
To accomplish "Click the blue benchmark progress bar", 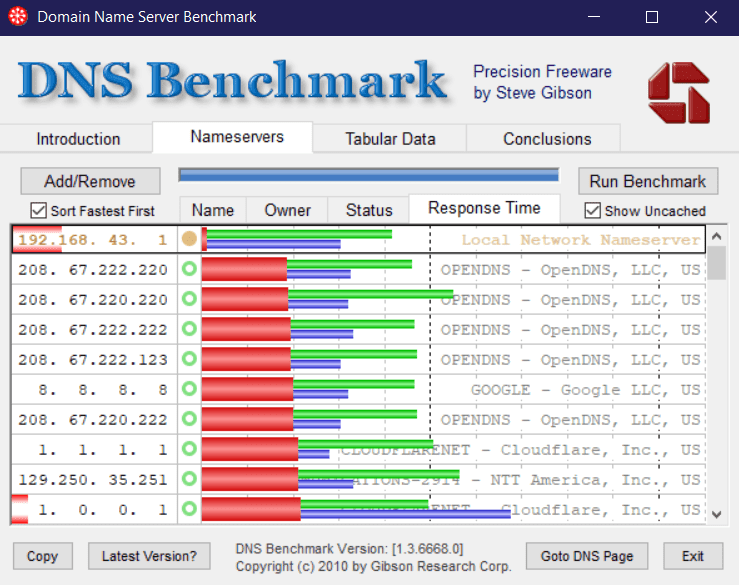I will coord(368,176).
